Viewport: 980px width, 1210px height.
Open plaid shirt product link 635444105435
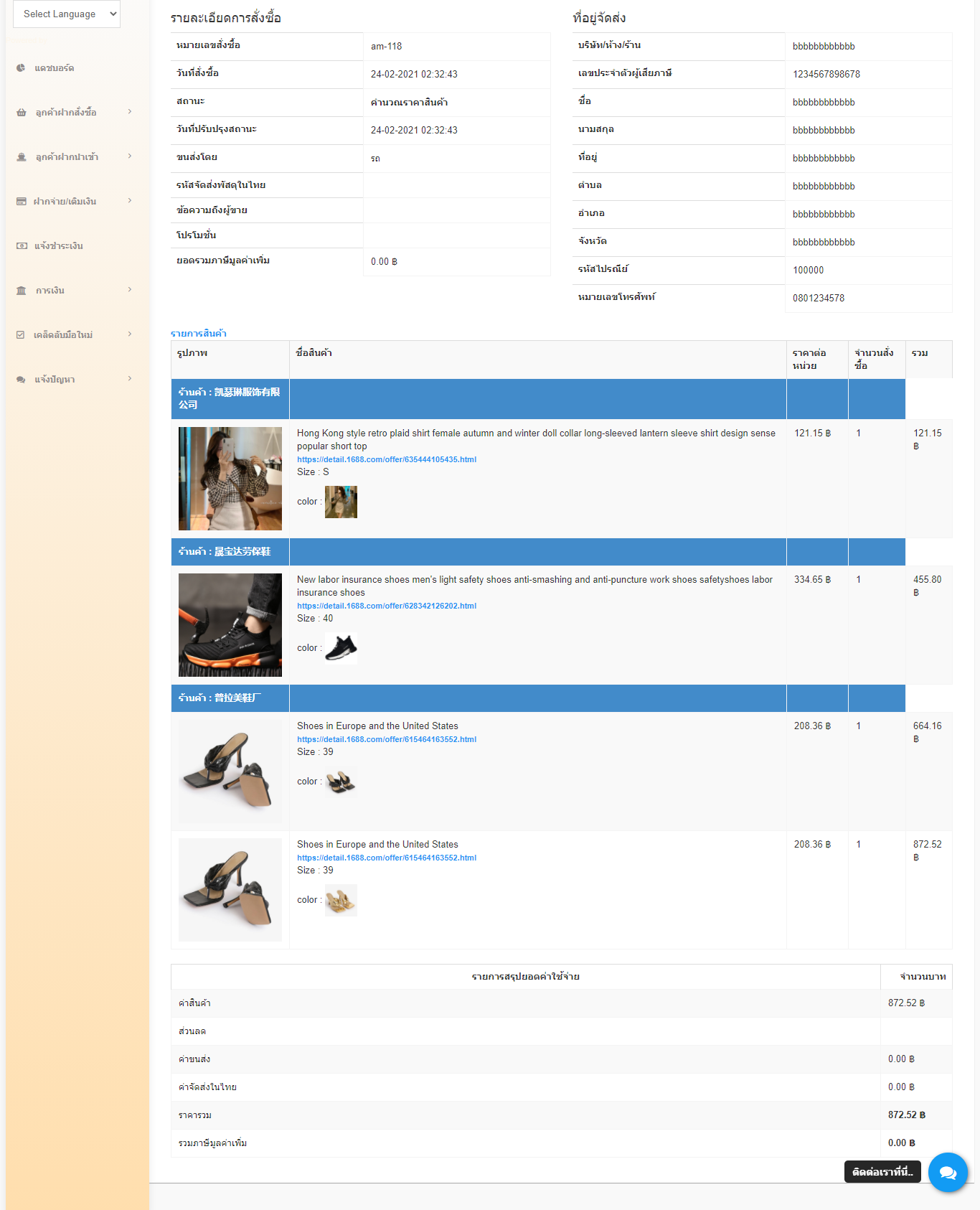[x=387, y=459]
